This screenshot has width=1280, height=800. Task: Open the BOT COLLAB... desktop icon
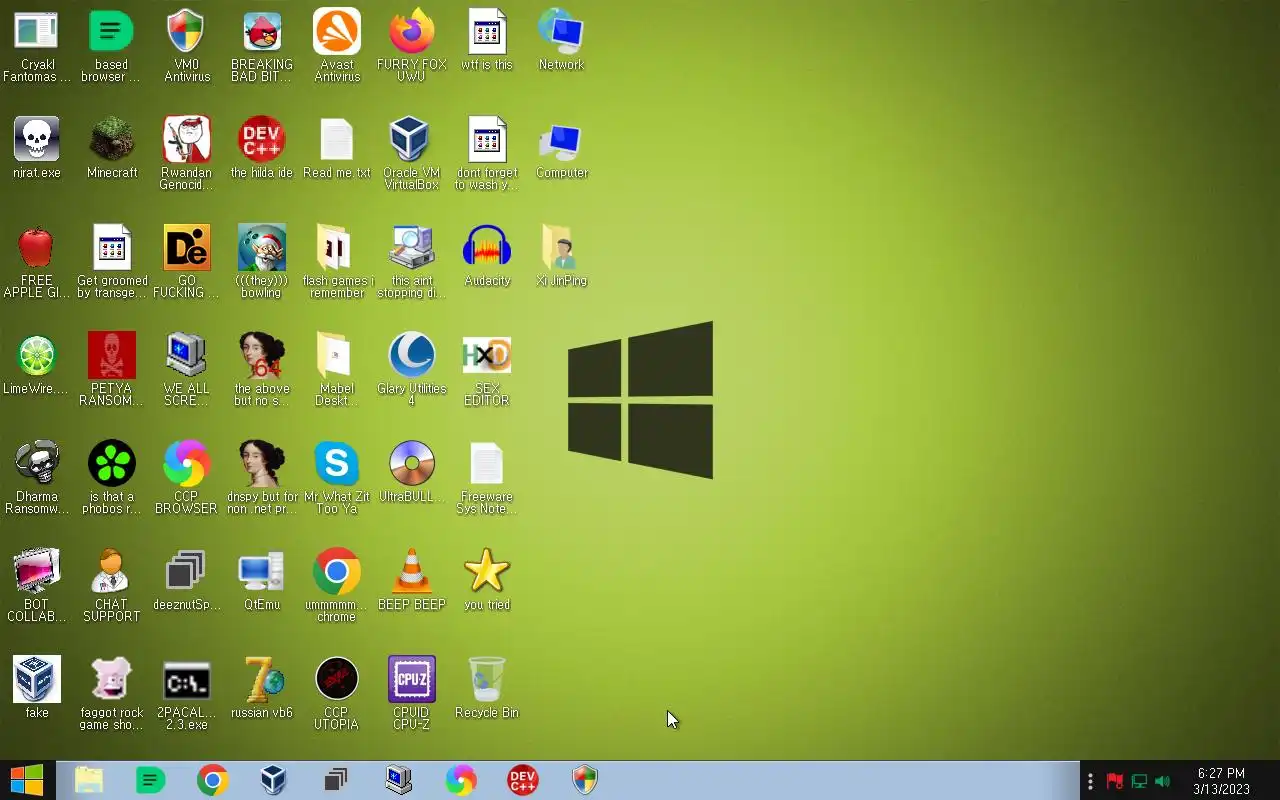pyautogui.click(x=36, y=572)
